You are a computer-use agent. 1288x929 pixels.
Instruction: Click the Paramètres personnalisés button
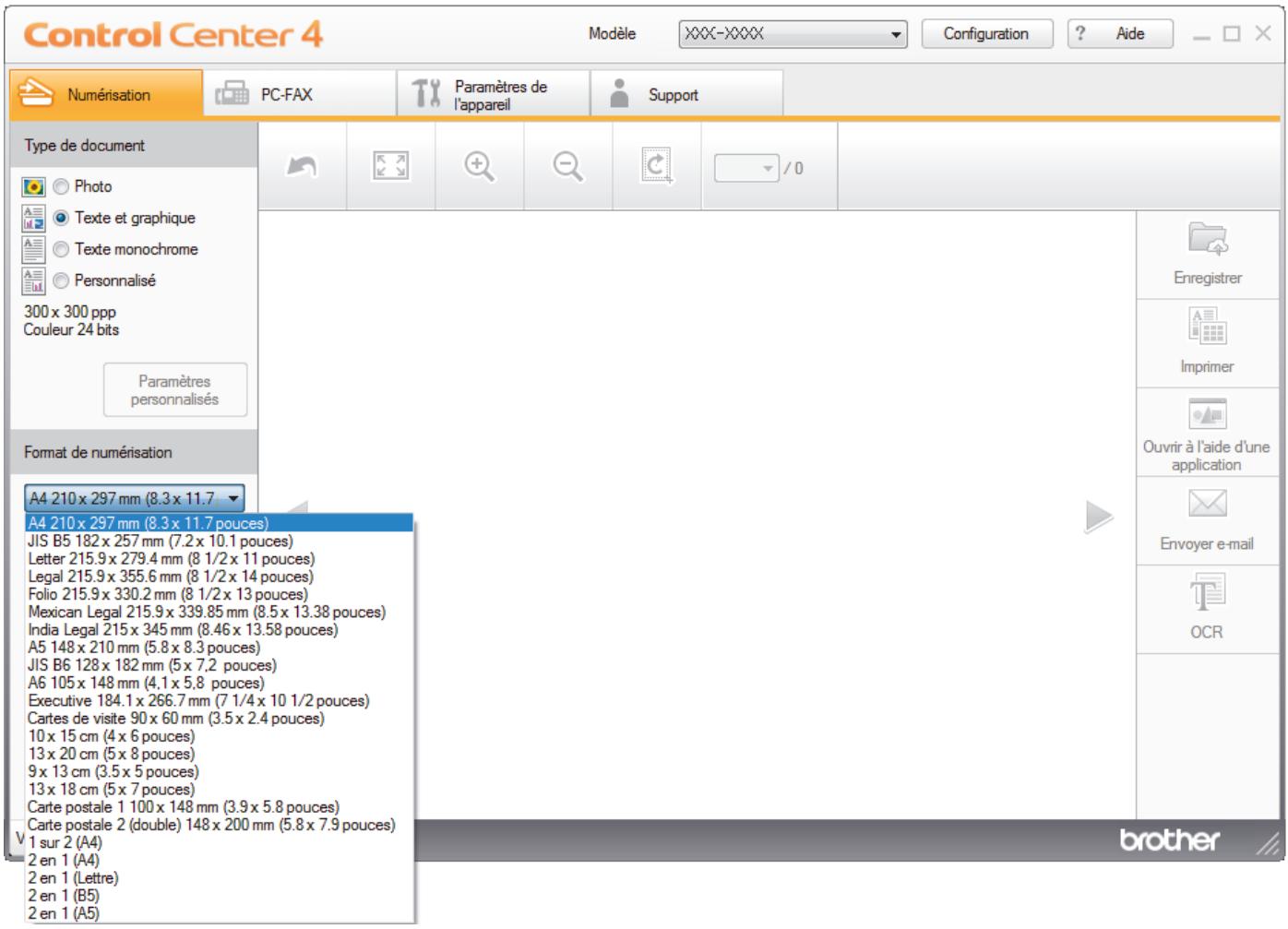(175, 390)
